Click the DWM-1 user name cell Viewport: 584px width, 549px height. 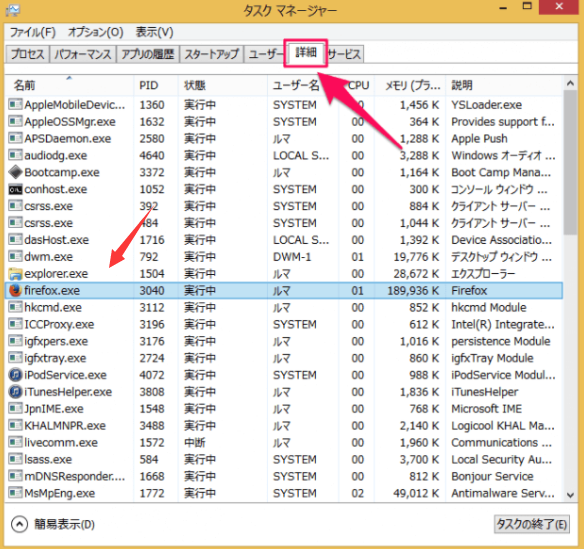click(x=292, y=257)
